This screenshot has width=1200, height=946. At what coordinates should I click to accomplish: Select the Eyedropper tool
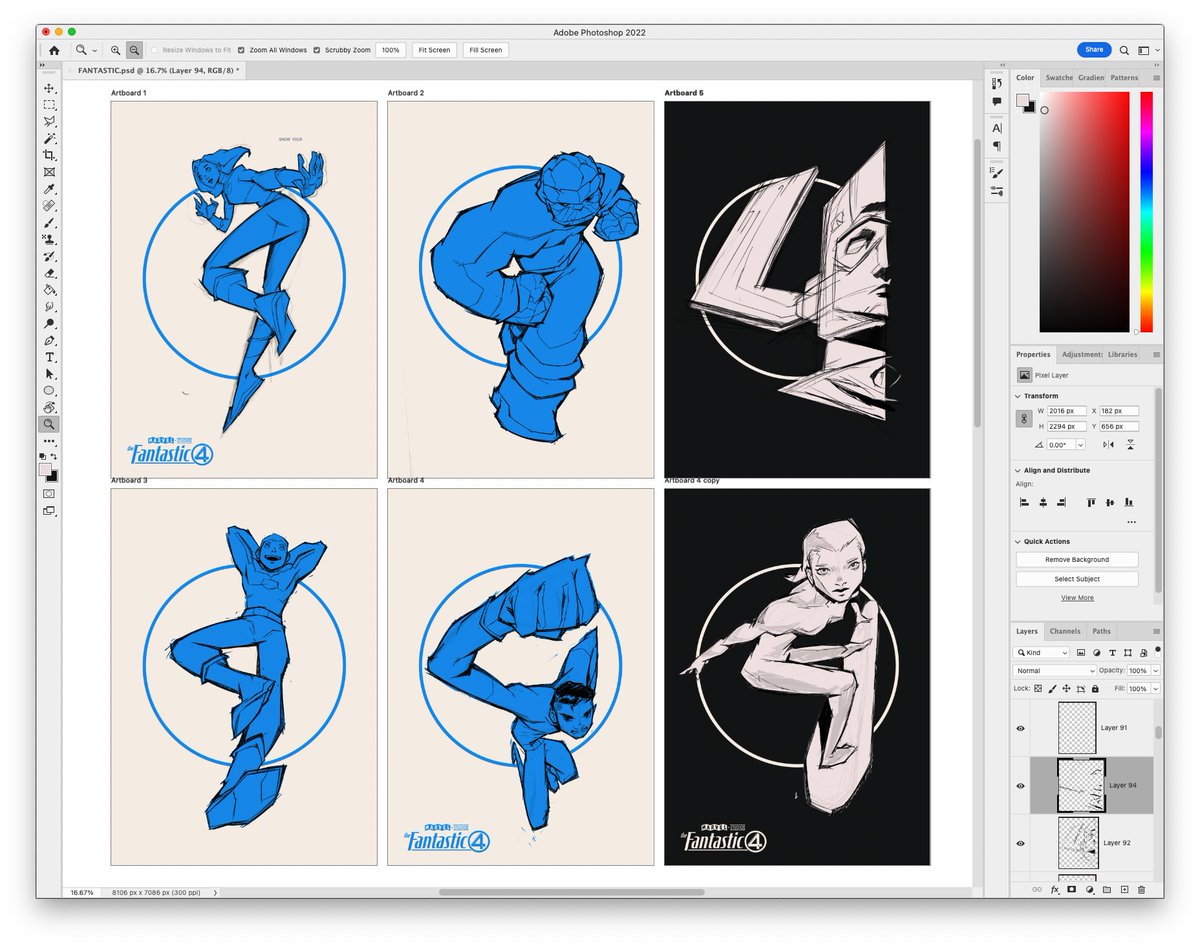(x=49, y=189)
